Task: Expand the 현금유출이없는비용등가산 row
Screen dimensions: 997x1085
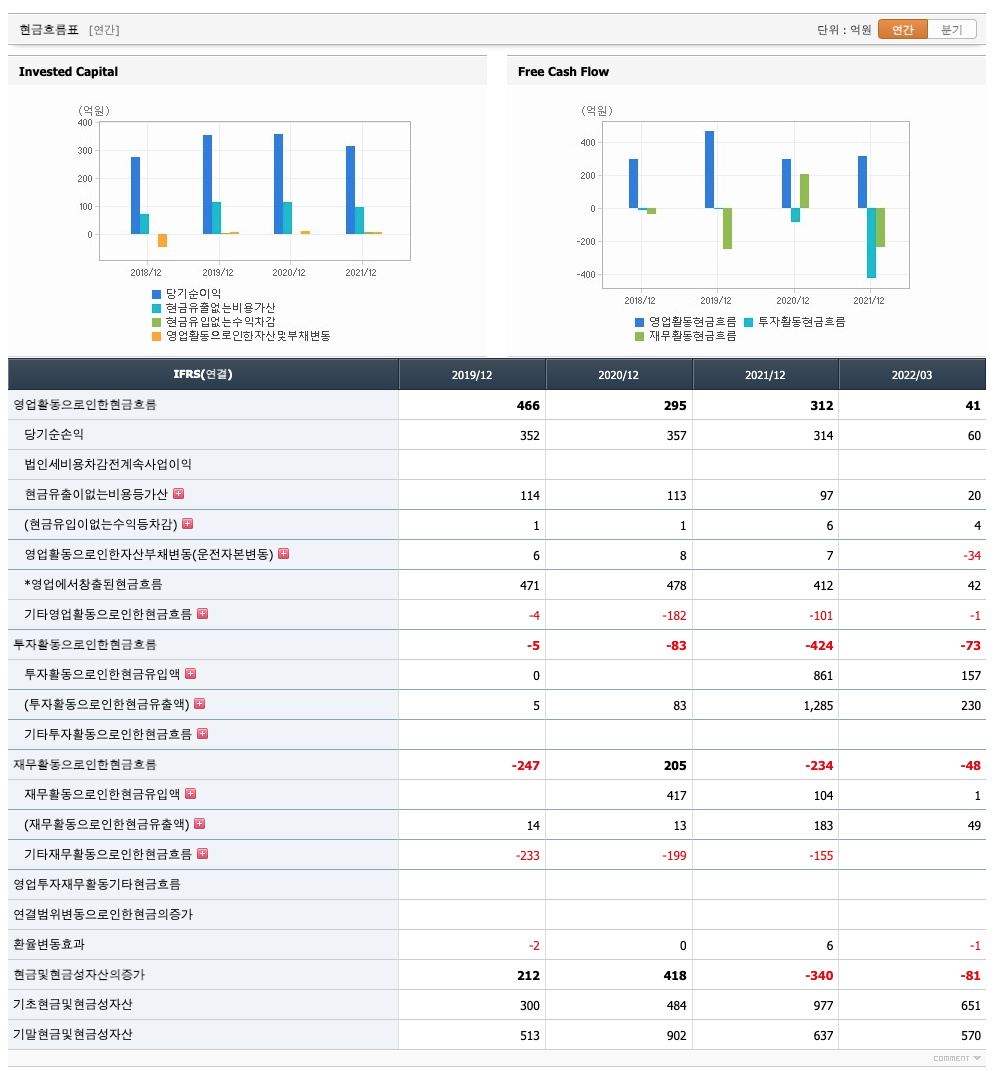Action: 179,494
